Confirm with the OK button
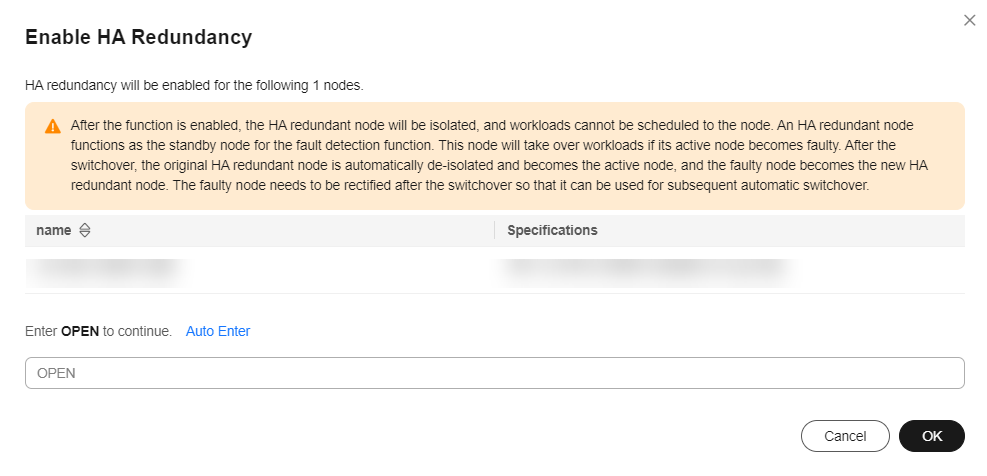The image size is (987, 476). (x=932, y=436)
